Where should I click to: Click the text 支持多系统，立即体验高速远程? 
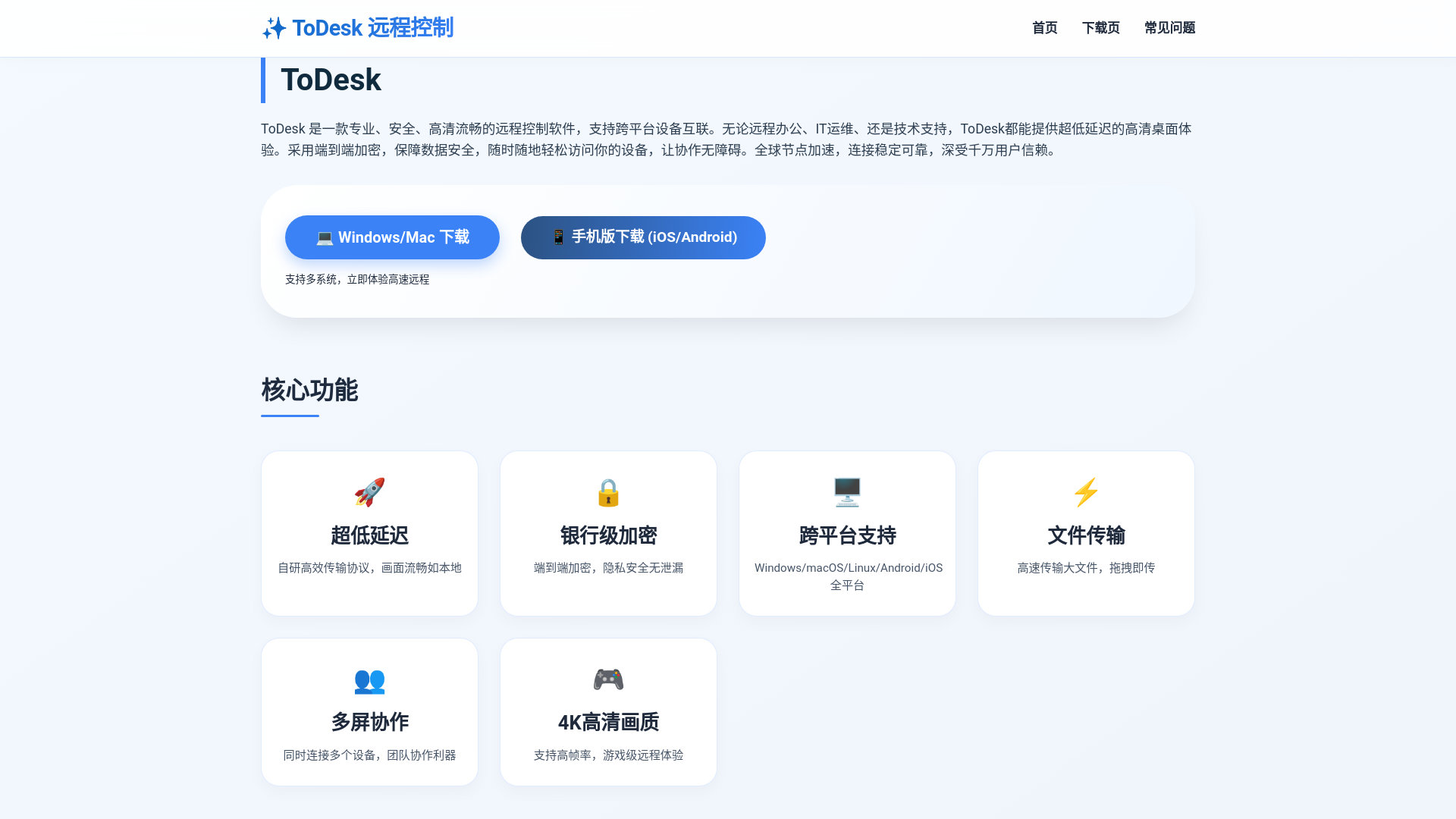tap(357, 279)
